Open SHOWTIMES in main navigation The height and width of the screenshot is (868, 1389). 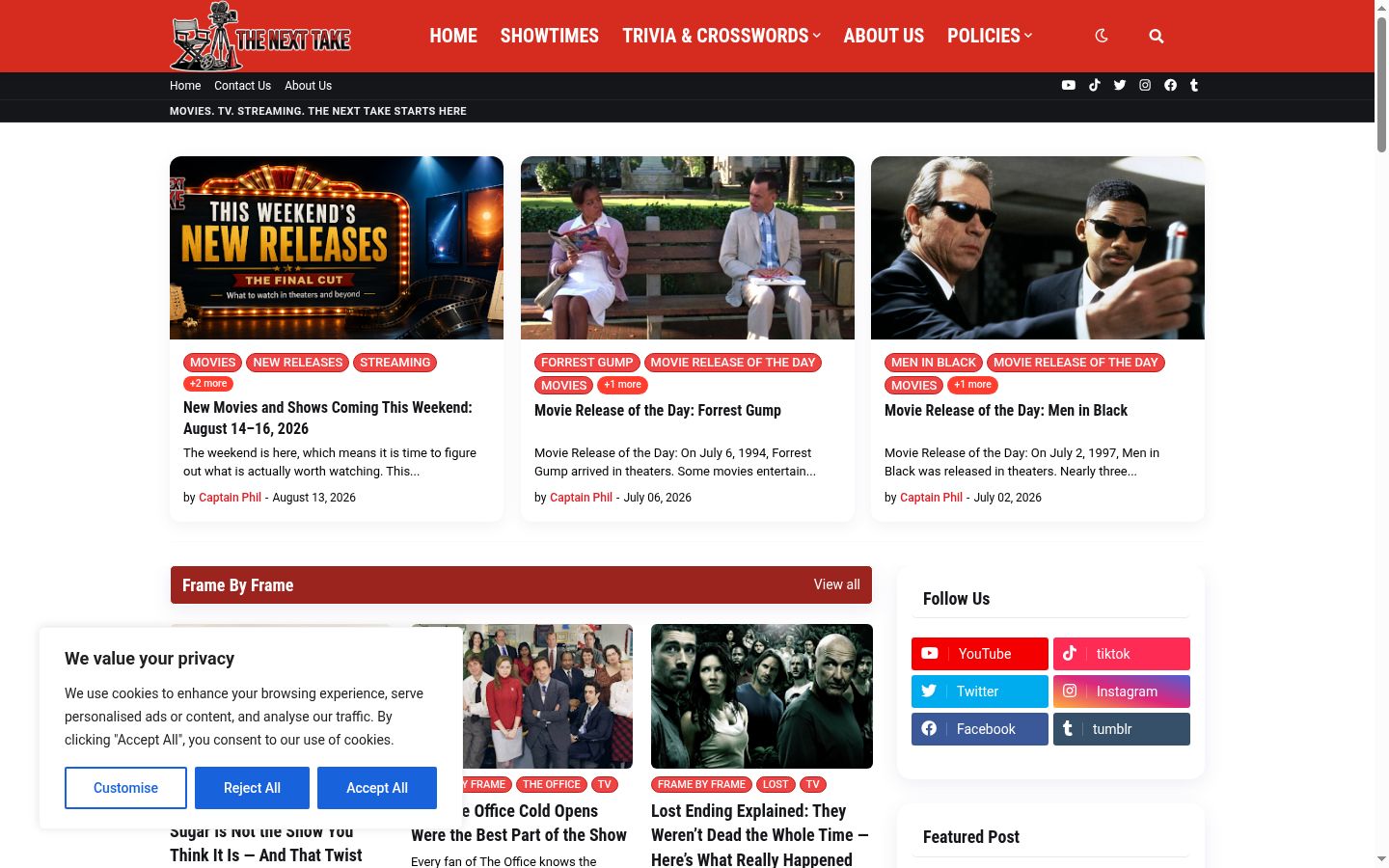click(550, 36)
